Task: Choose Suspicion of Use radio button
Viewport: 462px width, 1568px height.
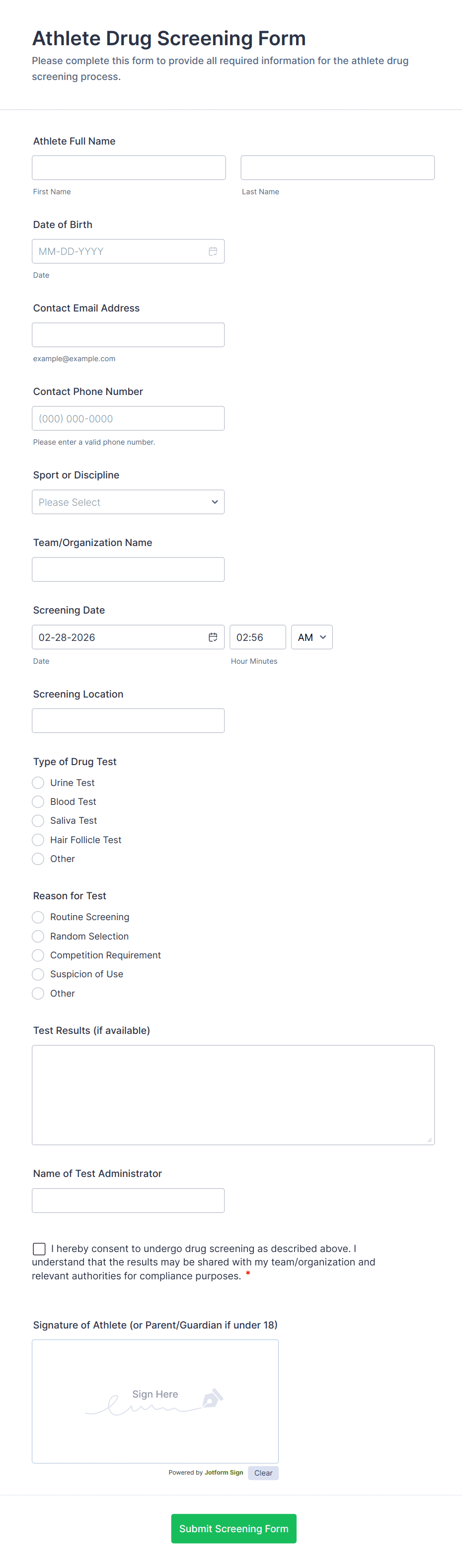Action: pos(38,974)
